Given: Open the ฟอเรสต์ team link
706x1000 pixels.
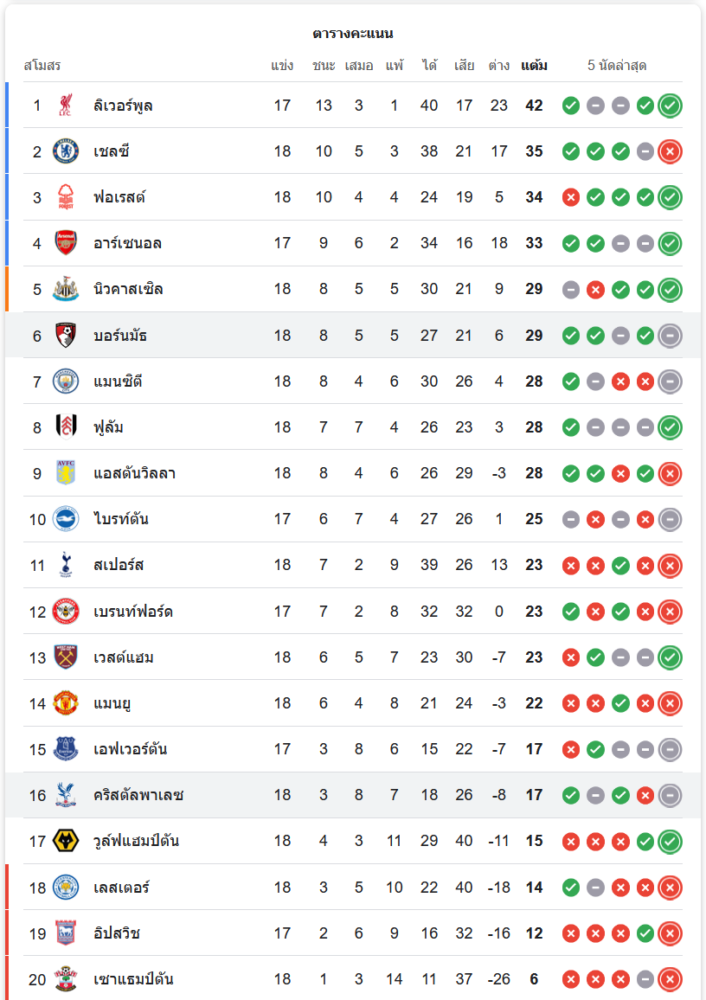Looking at the screenshot, I should (119, 197).
